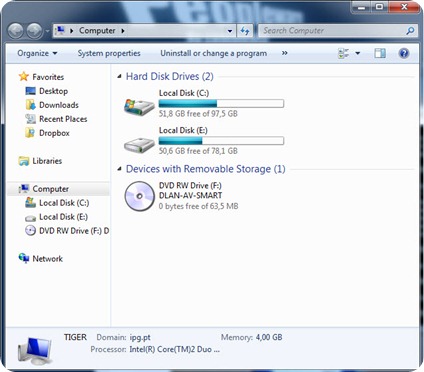Click the Downloads folder icon

(x=30, y=105)
